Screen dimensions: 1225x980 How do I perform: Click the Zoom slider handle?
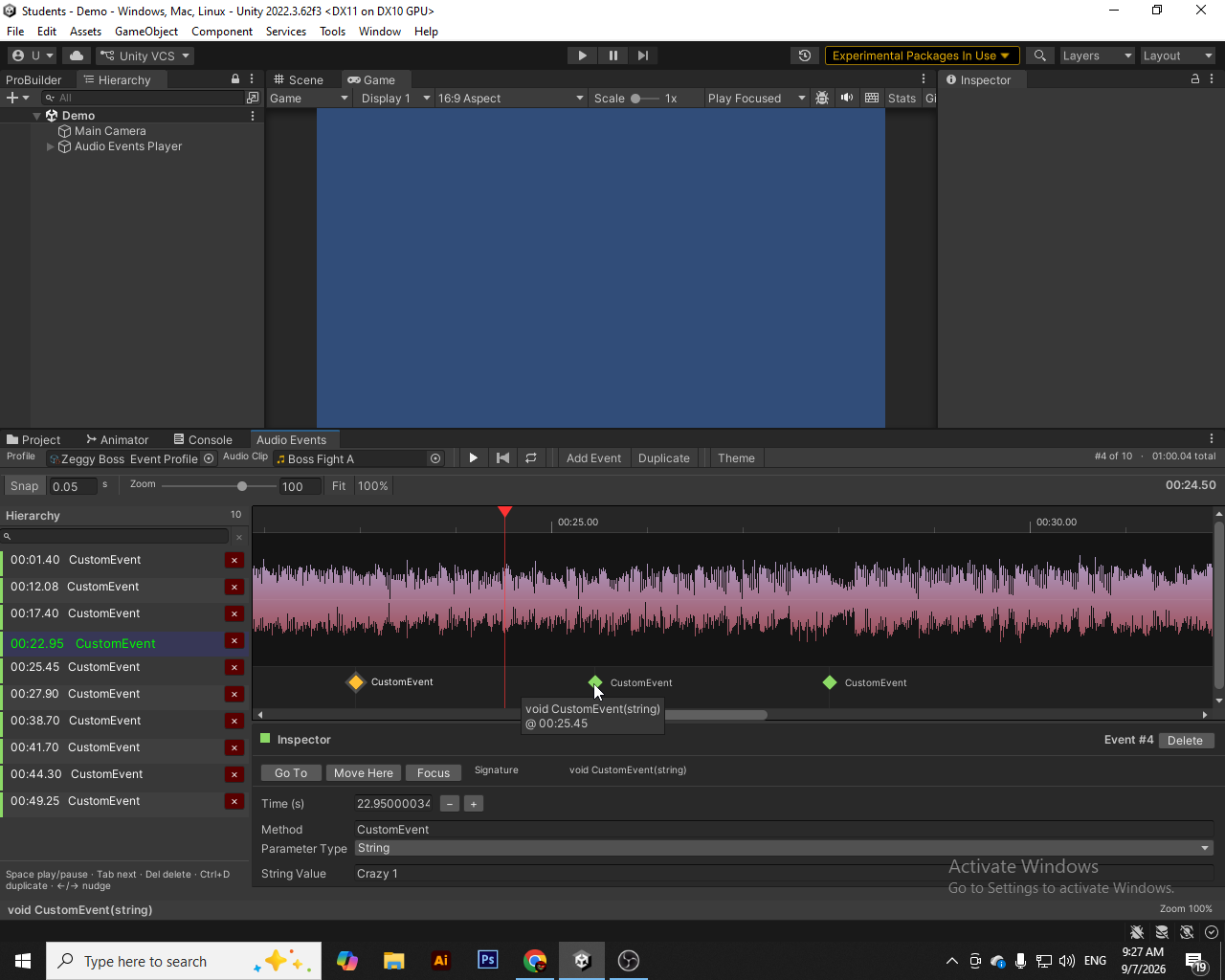tap(242, 486)
